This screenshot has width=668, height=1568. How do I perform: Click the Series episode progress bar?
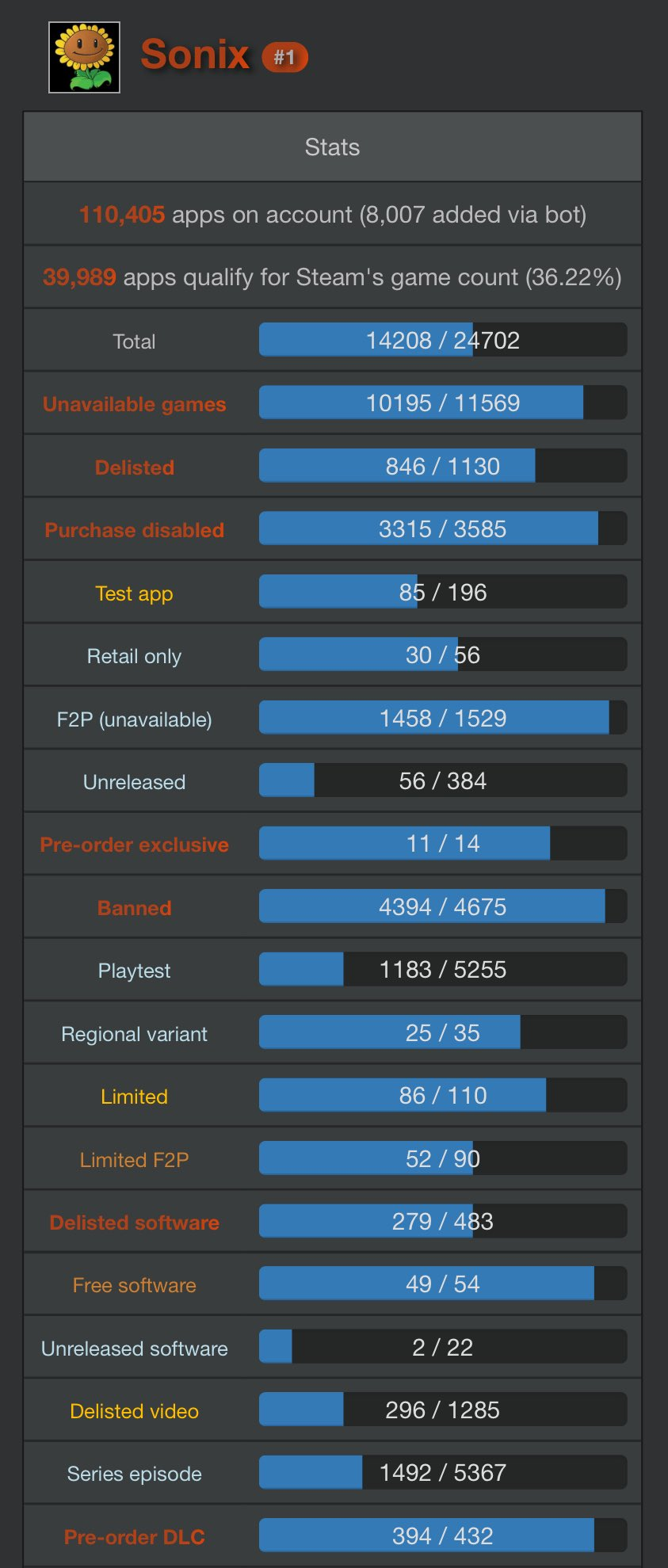[x=442, y=1473]
